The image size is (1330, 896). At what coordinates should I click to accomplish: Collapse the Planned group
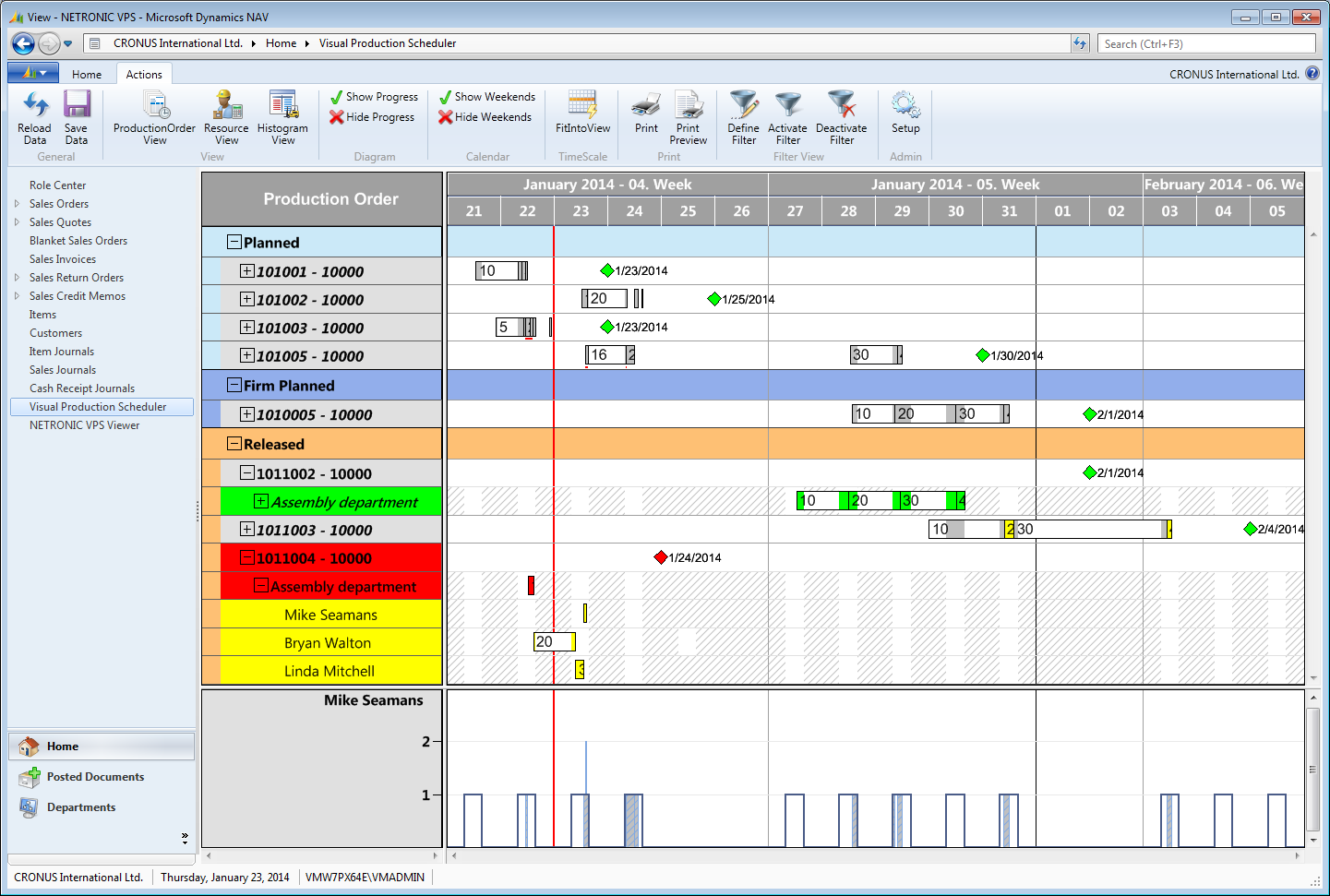pyautogui.click(x=234, y=242)
